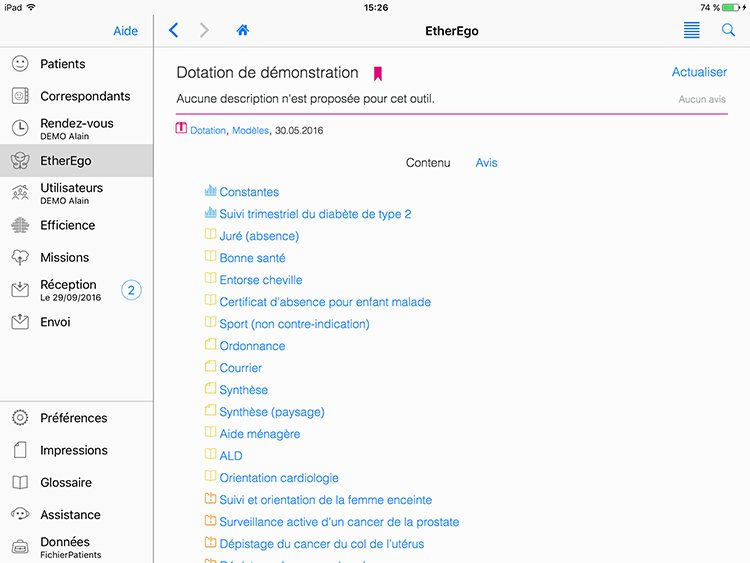Switch to the Avis tab
The width and height of the screenshot is (750, 563).
(486, 163)
